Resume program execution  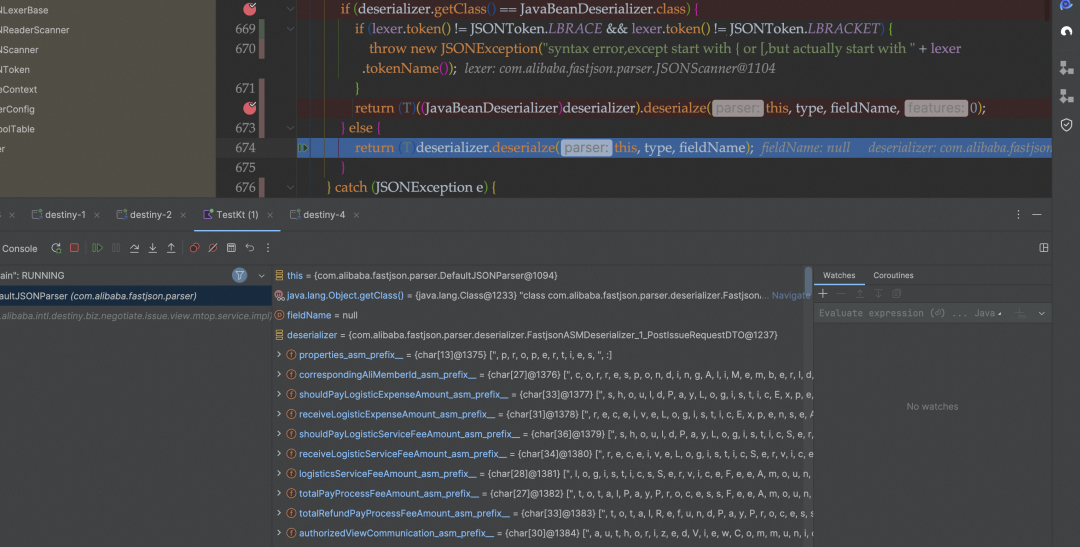(x=97, y=248)
